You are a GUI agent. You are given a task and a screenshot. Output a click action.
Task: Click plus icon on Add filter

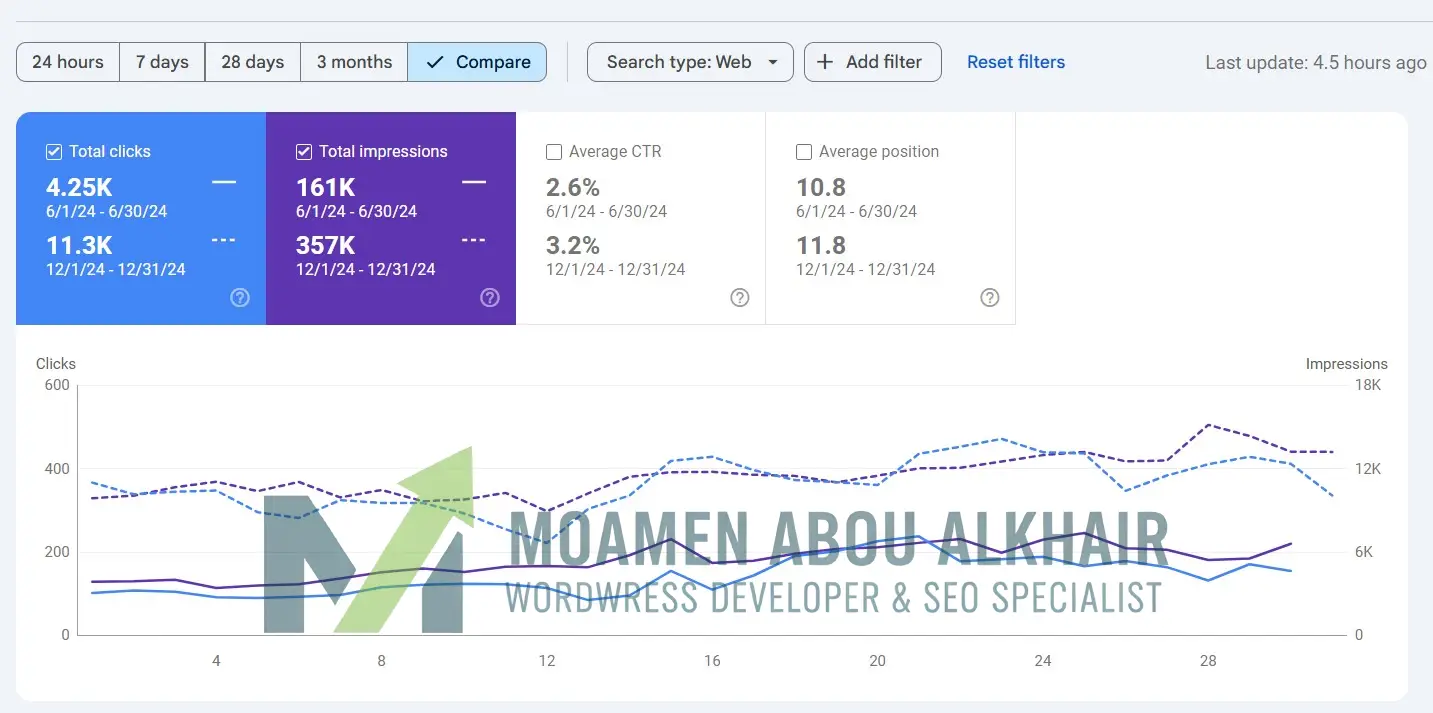(x=825, y=62)
